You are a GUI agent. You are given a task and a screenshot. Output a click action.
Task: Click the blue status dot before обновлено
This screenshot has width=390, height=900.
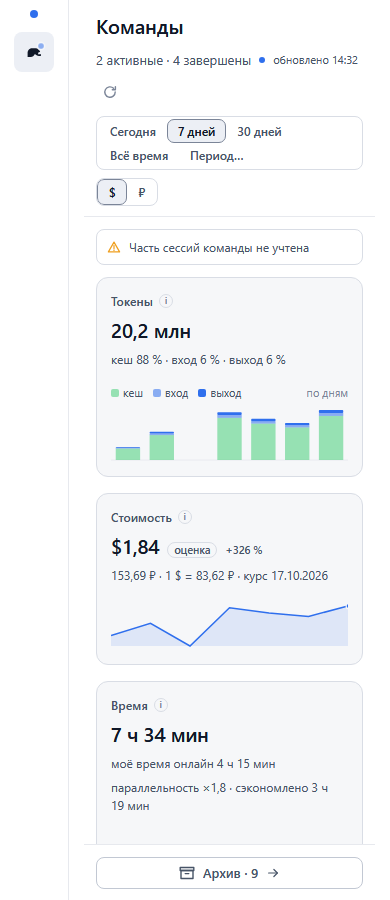[x=262, y=60]
